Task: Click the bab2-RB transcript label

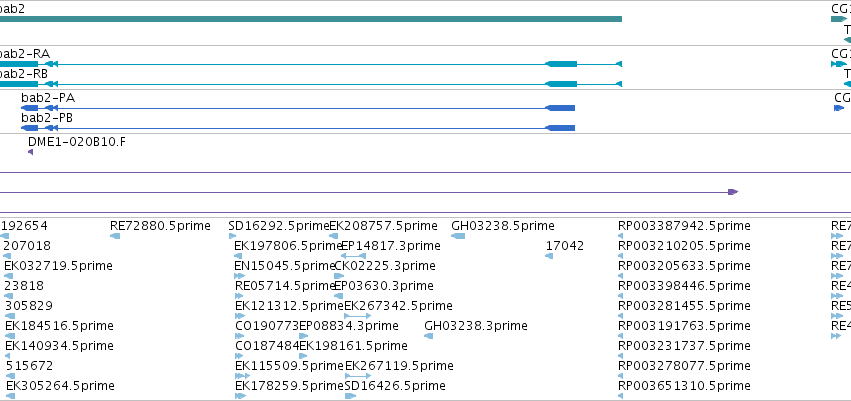Action: [x=24, y=74]
